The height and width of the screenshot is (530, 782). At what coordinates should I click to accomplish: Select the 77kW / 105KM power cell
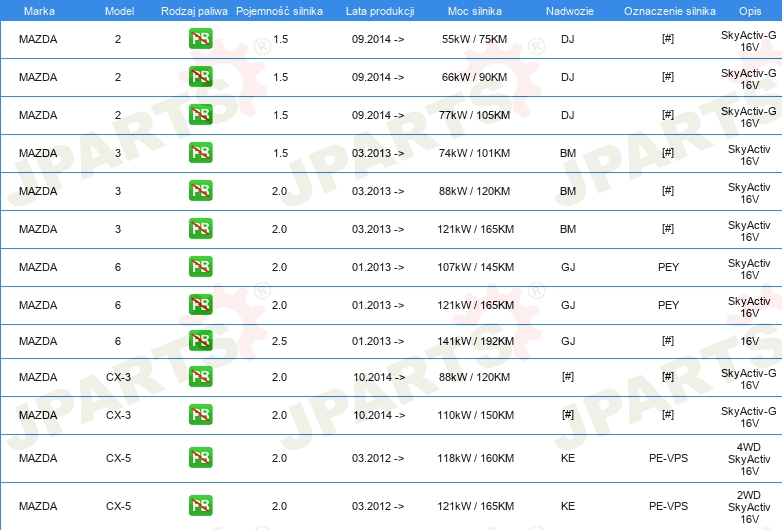(474, 115)
